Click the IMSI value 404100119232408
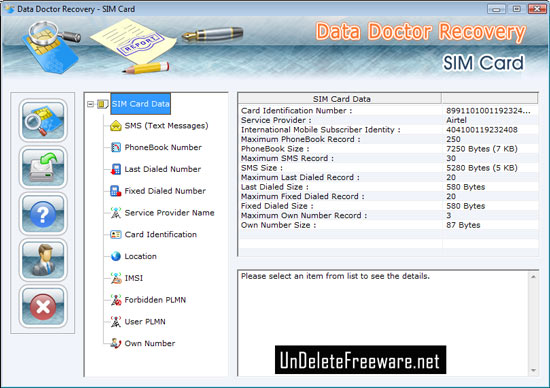 point(482,129)
